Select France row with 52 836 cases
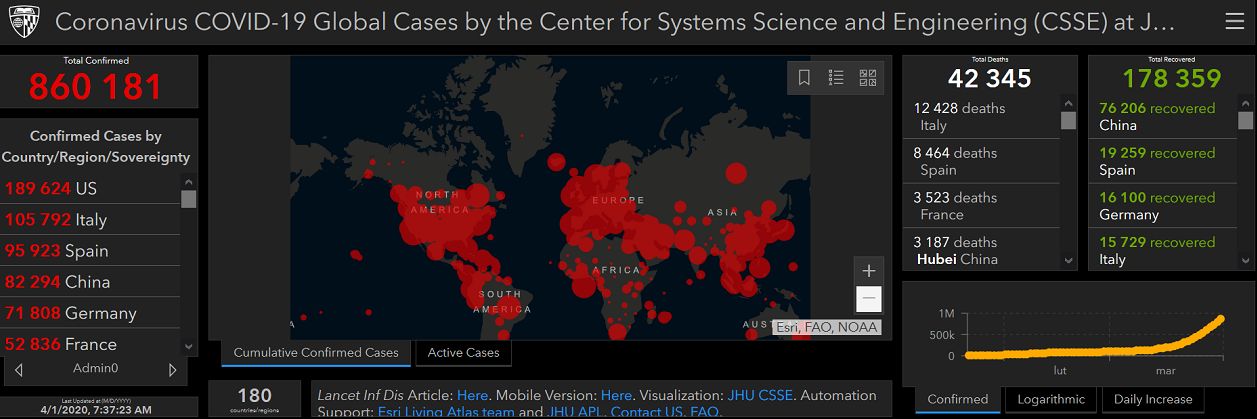Viewport: 1257px width, 419px height. coord(90,344)
